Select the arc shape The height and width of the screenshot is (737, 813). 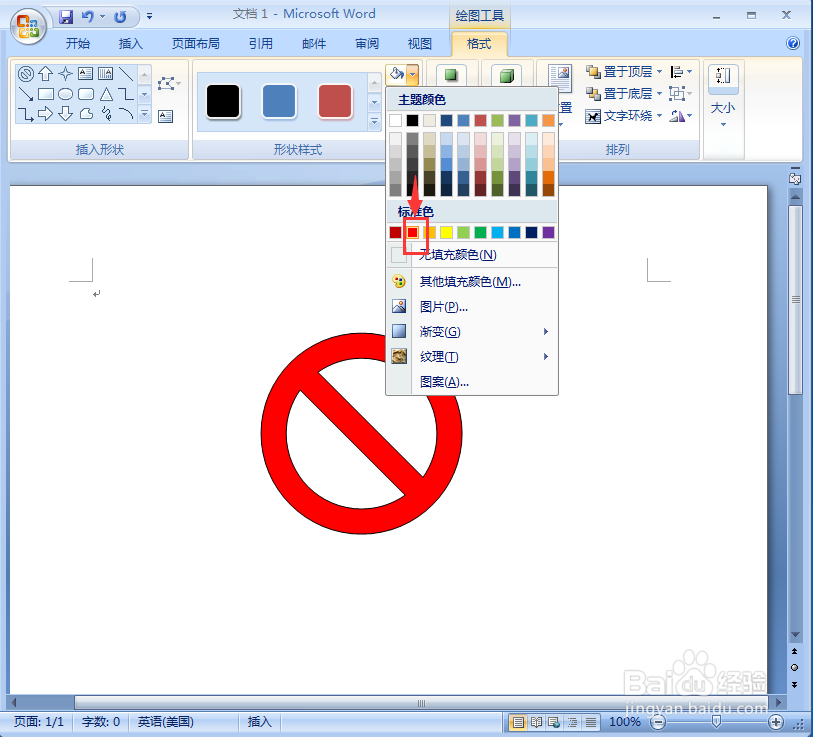coord(125,114)
